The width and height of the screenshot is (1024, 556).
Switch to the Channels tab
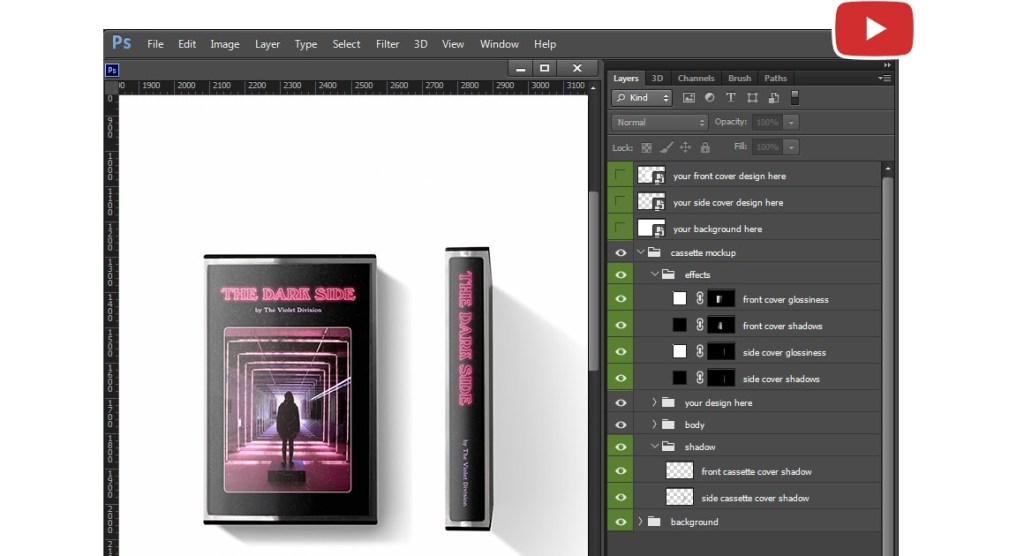[x=696, y=78]
